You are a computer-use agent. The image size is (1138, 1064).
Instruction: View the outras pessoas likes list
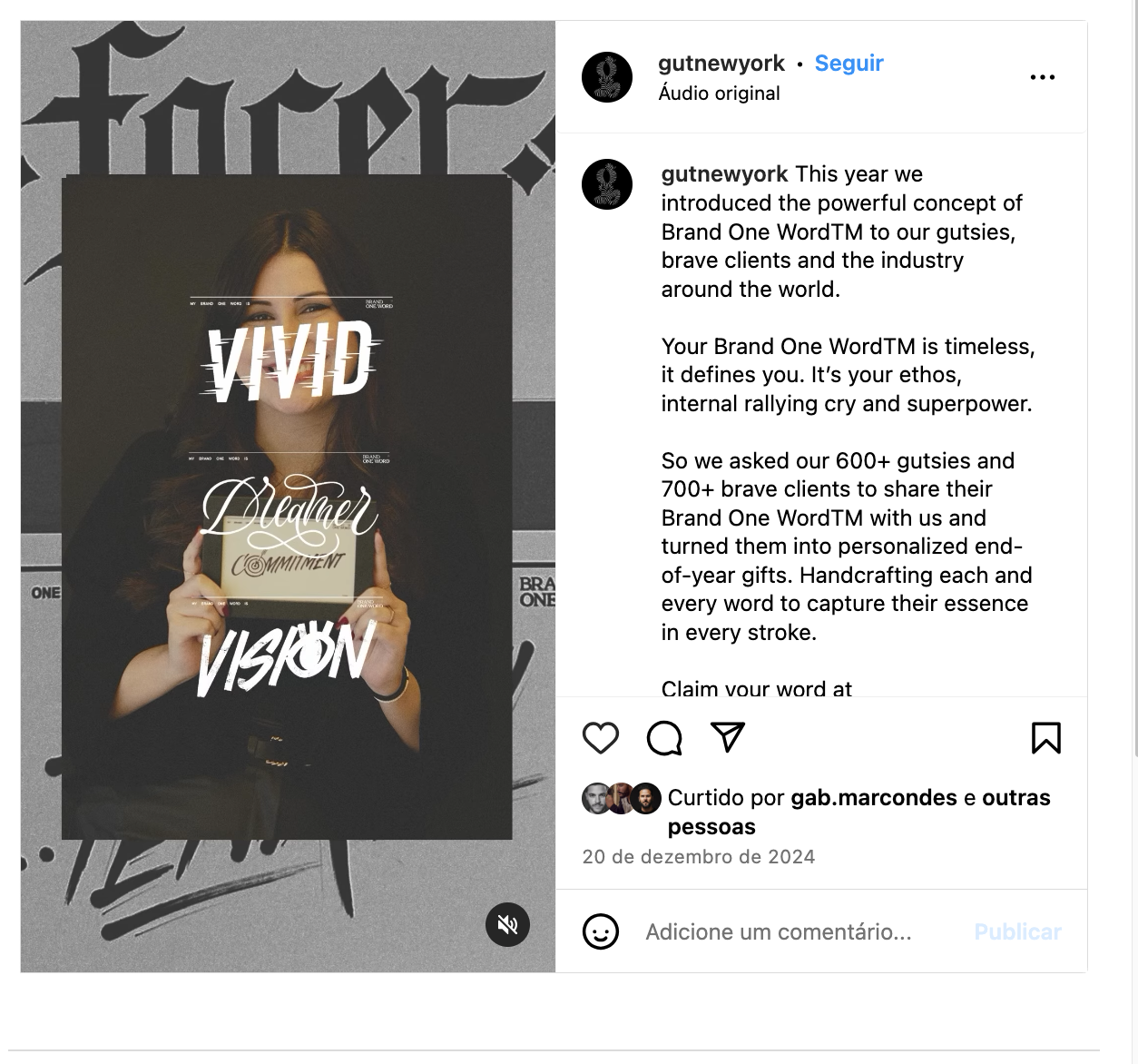point(859,812)
